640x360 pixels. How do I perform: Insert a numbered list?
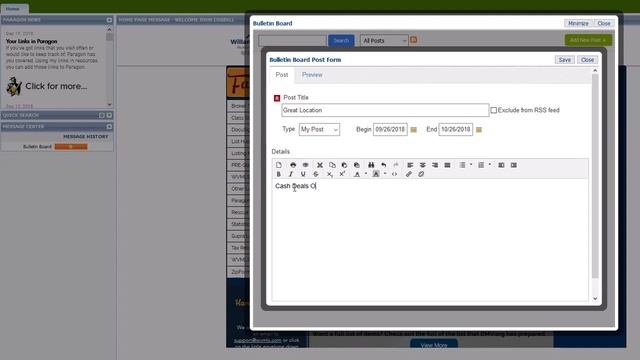(481, 165)
